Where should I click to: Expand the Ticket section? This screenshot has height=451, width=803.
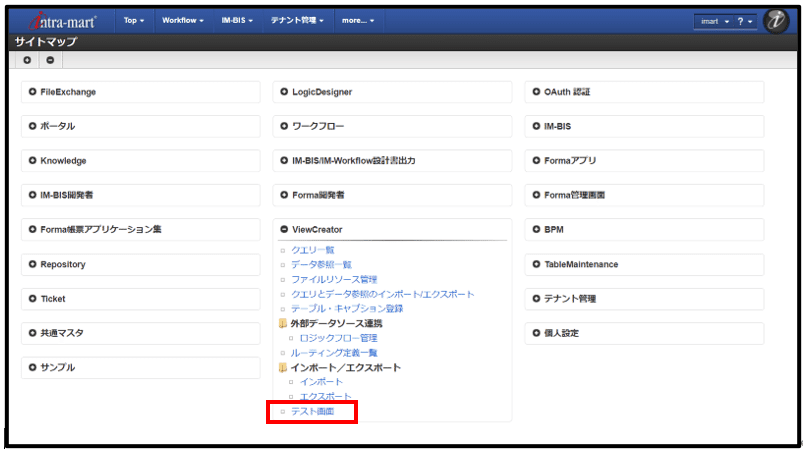tap(140, 299)
